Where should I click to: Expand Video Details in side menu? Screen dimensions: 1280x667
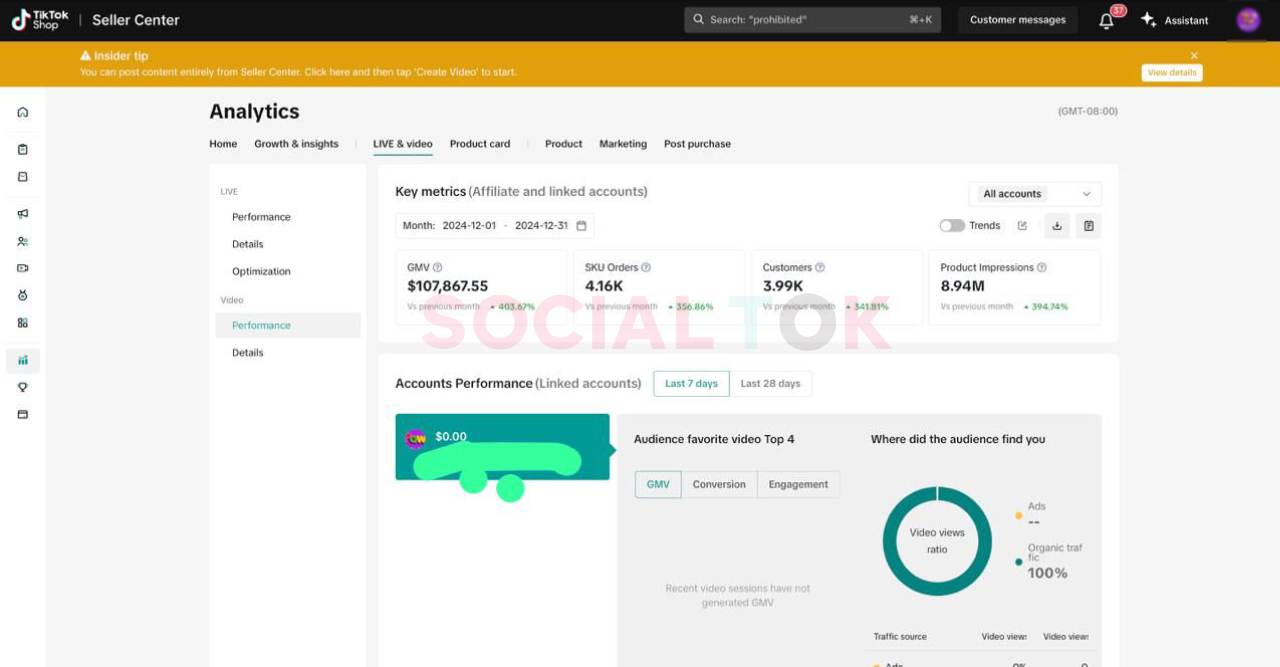(248, 353)
